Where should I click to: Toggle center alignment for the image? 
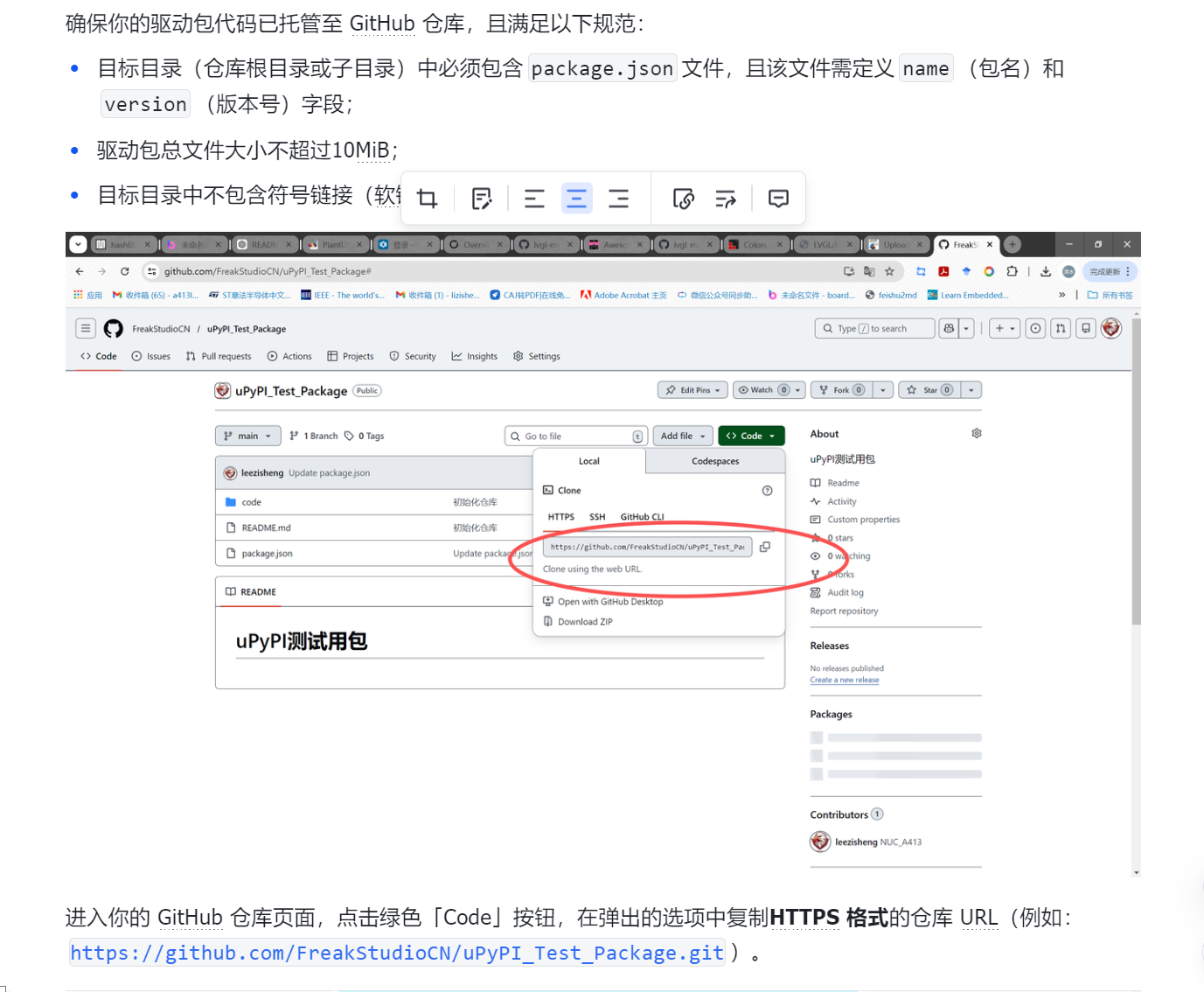[x=576, y=199]
